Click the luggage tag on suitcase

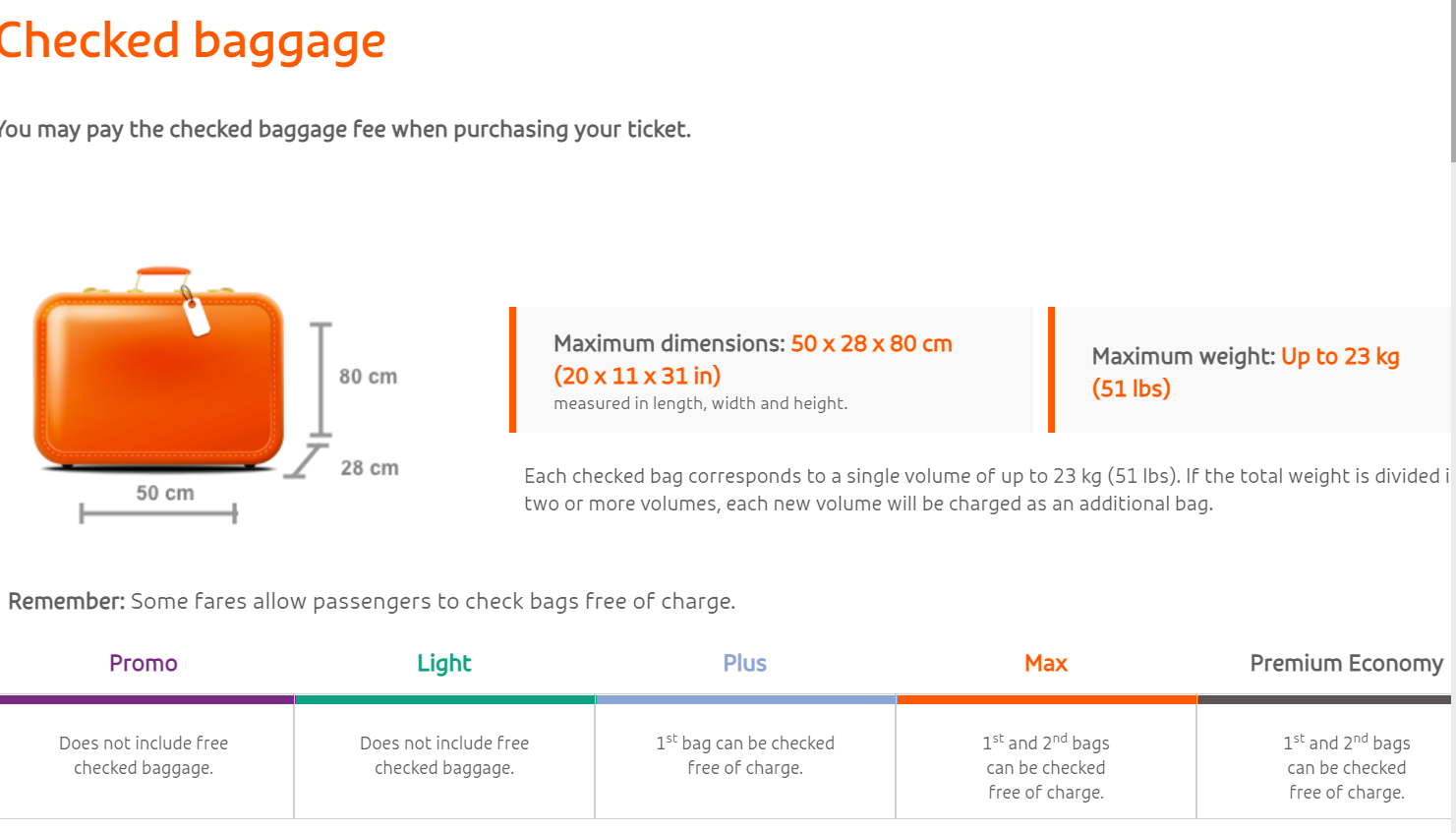(x=196, y=315)
